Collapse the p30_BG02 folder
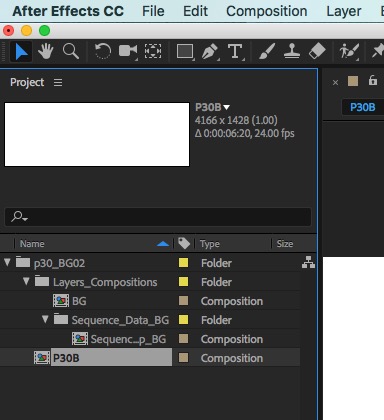Screen dimensions: 384x420 pyautogui.click(x=7, y=262)
